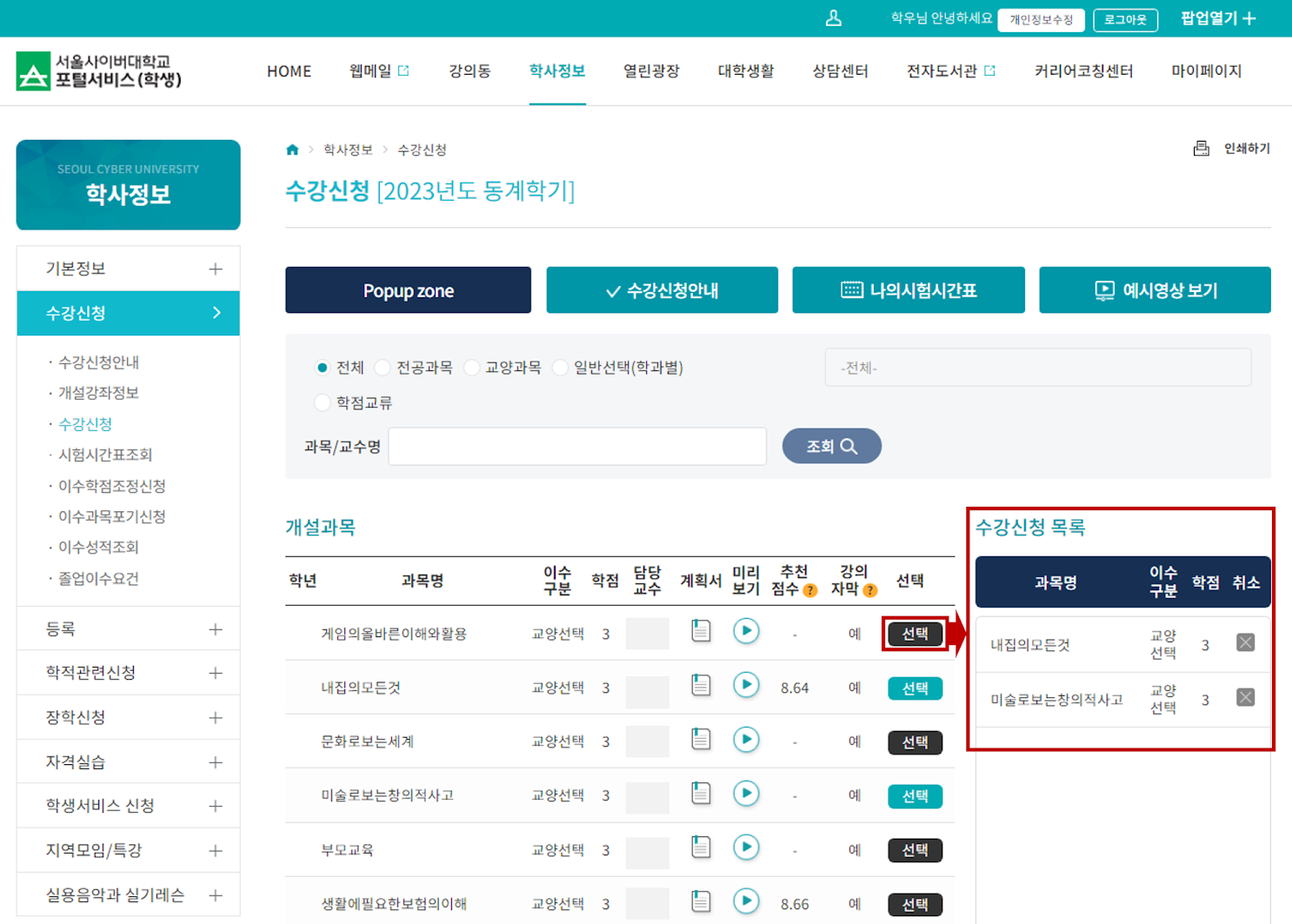Image resolution: width=1292 pixels, height=924 pixels.
Task: Select the 학점교류 radio button
Action: click(x=323, y=402)
